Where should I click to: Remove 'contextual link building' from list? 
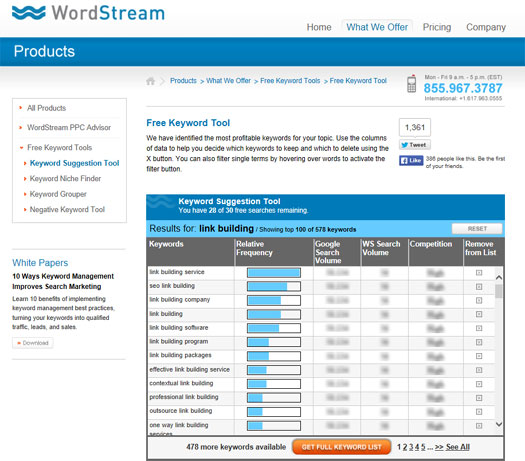tap(479, 384)
